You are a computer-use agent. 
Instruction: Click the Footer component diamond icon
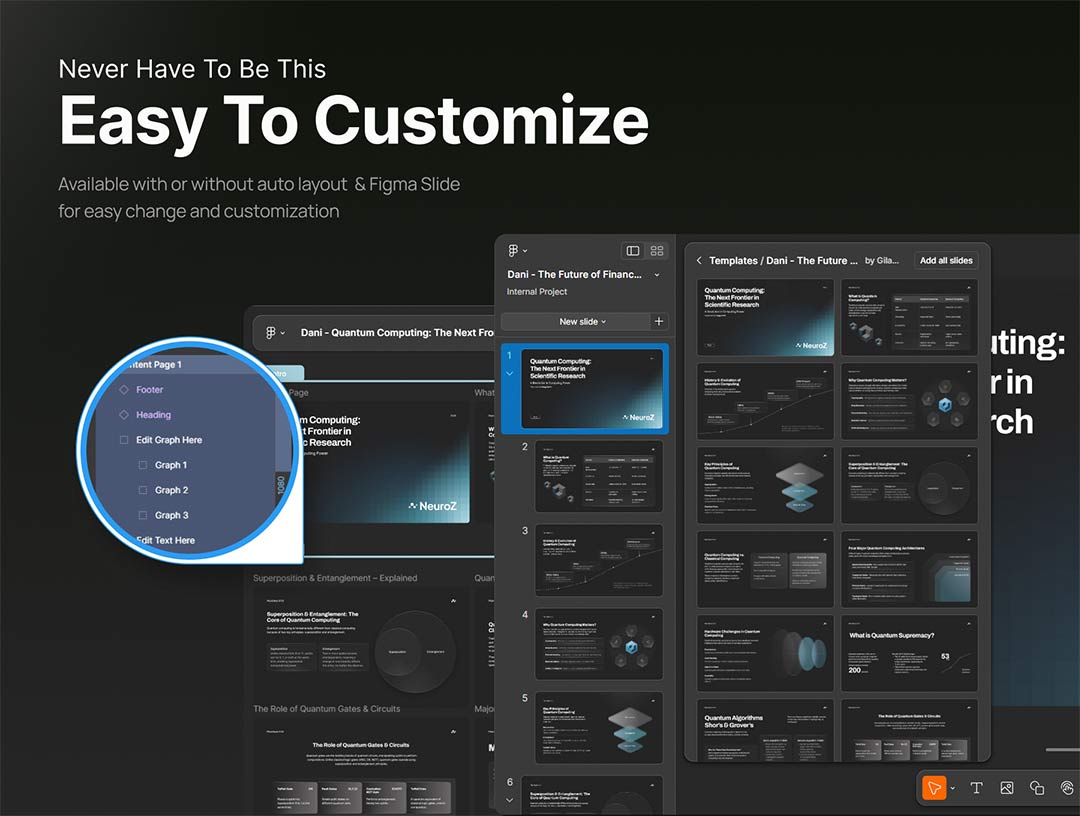124,390
